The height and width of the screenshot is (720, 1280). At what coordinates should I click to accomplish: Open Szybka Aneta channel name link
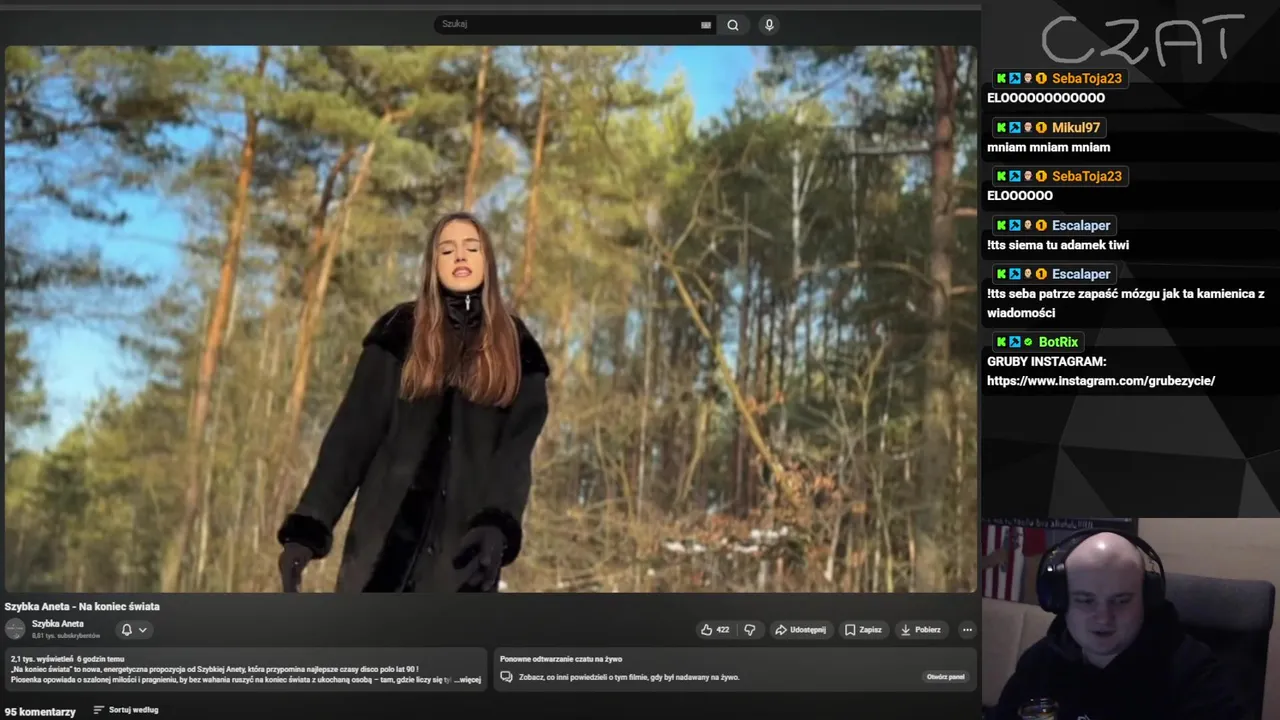[58, 624]
